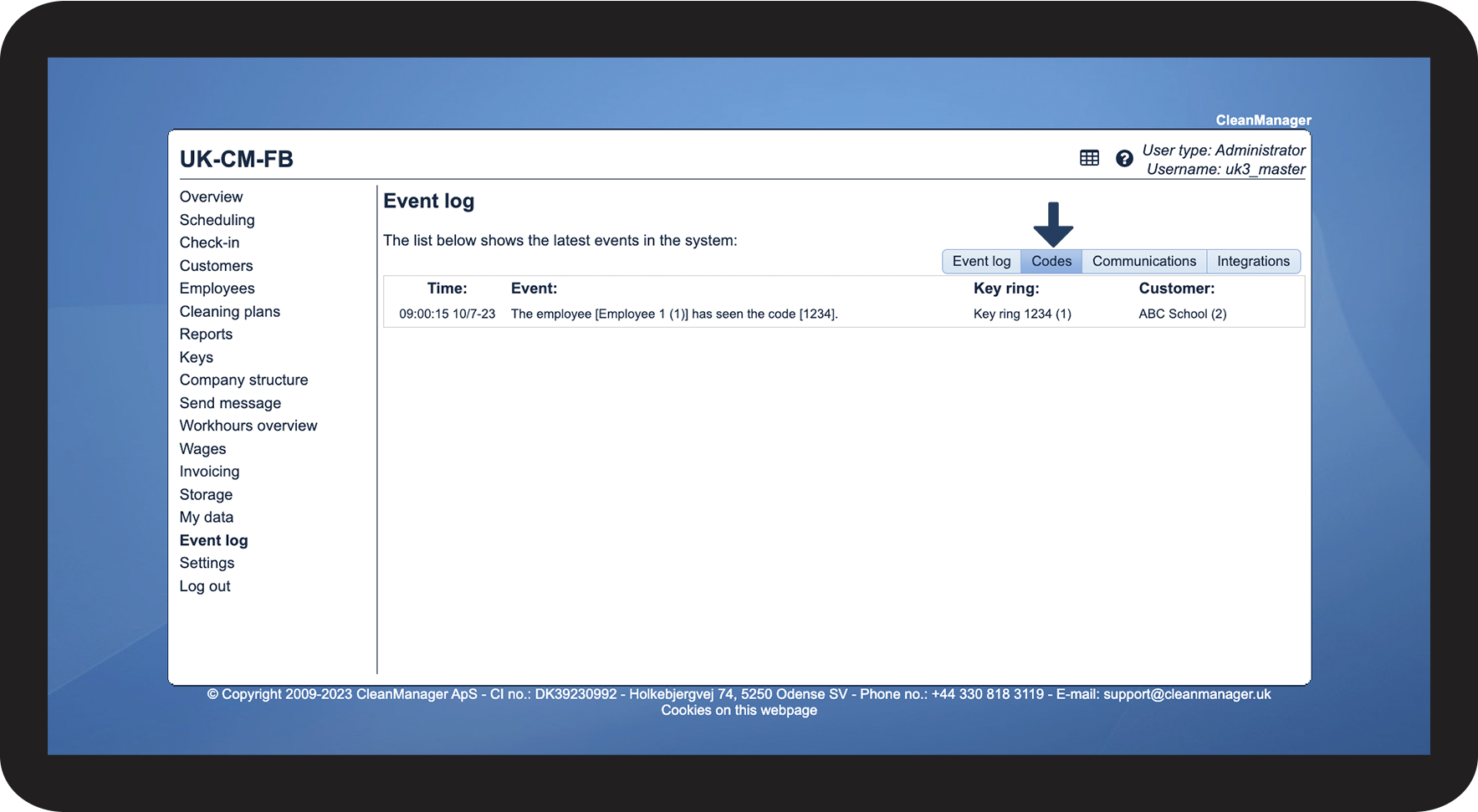The image size is (1478, 812).
Task: Open the Communications tab
Action: click(1144, 261)
